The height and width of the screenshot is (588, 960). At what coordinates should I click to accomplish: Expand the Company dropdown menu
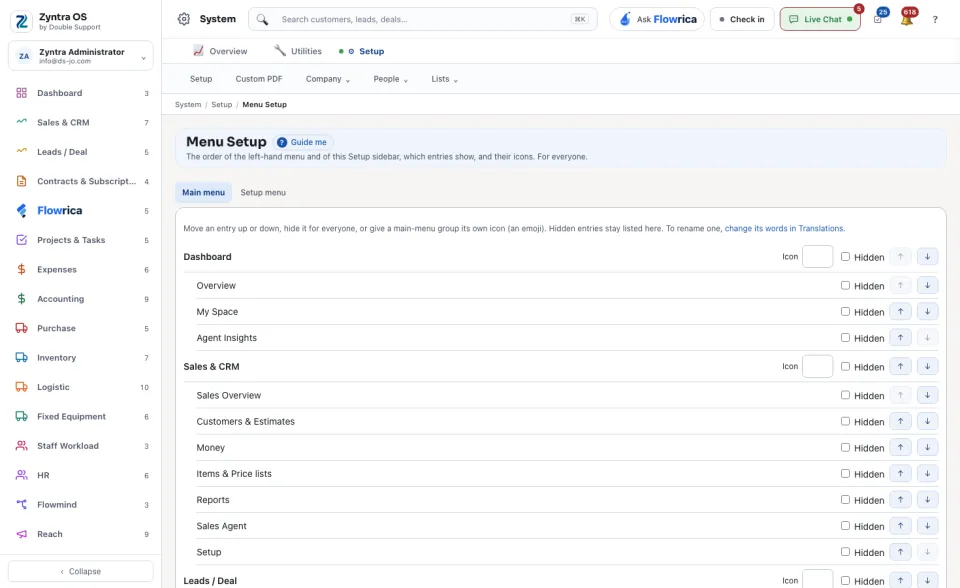328,79
